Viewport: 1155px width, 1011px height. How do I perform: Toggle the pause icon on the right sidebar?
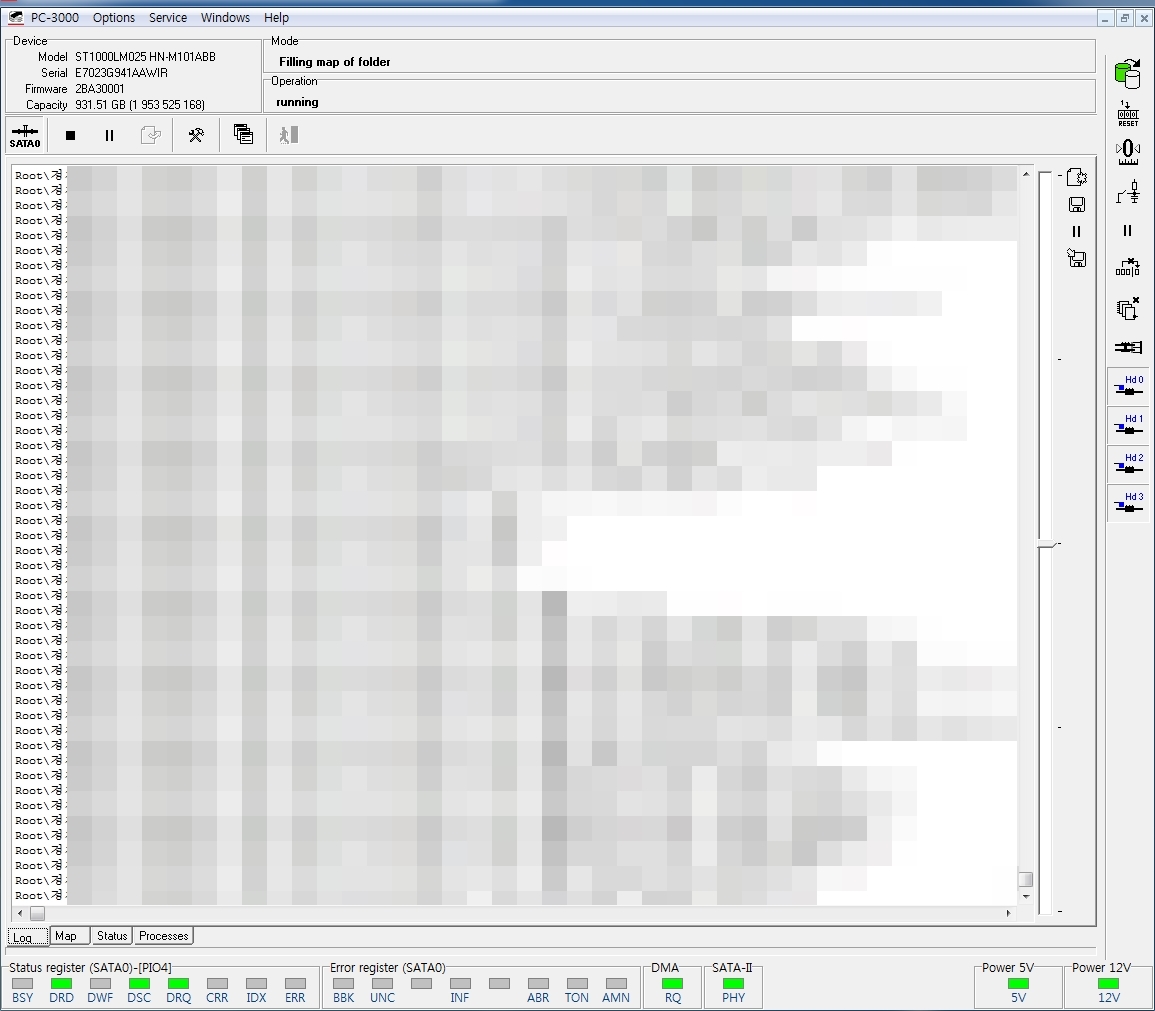point(1128,231)
